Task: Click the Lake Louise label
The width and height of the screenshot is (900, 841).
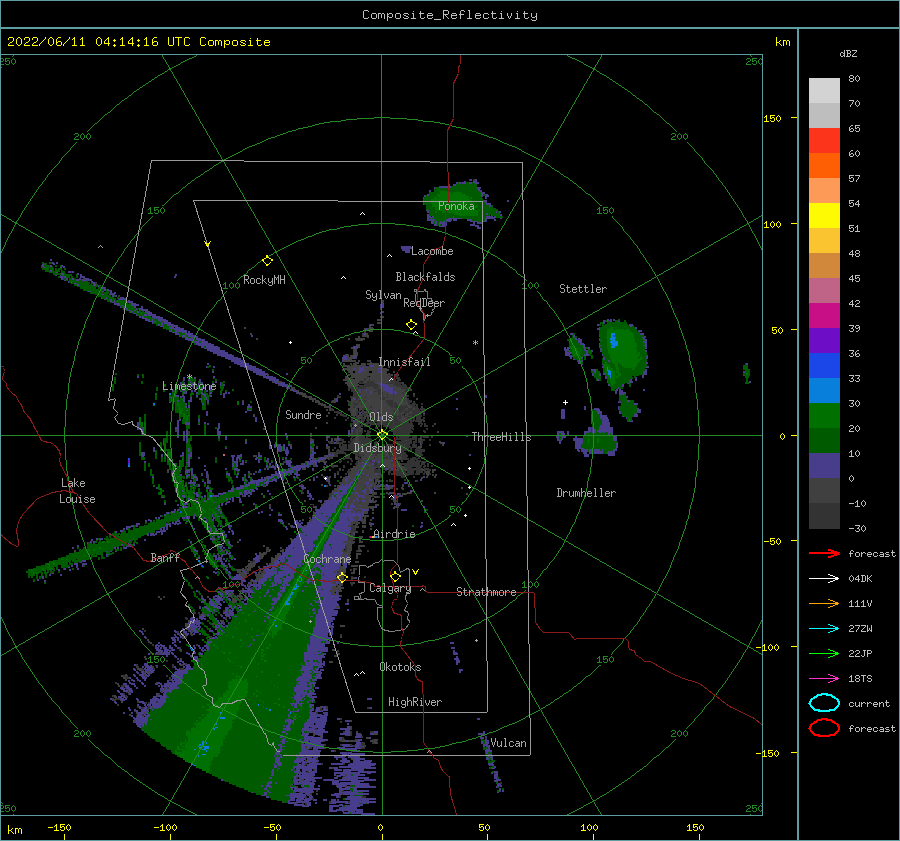Action: 77,491
